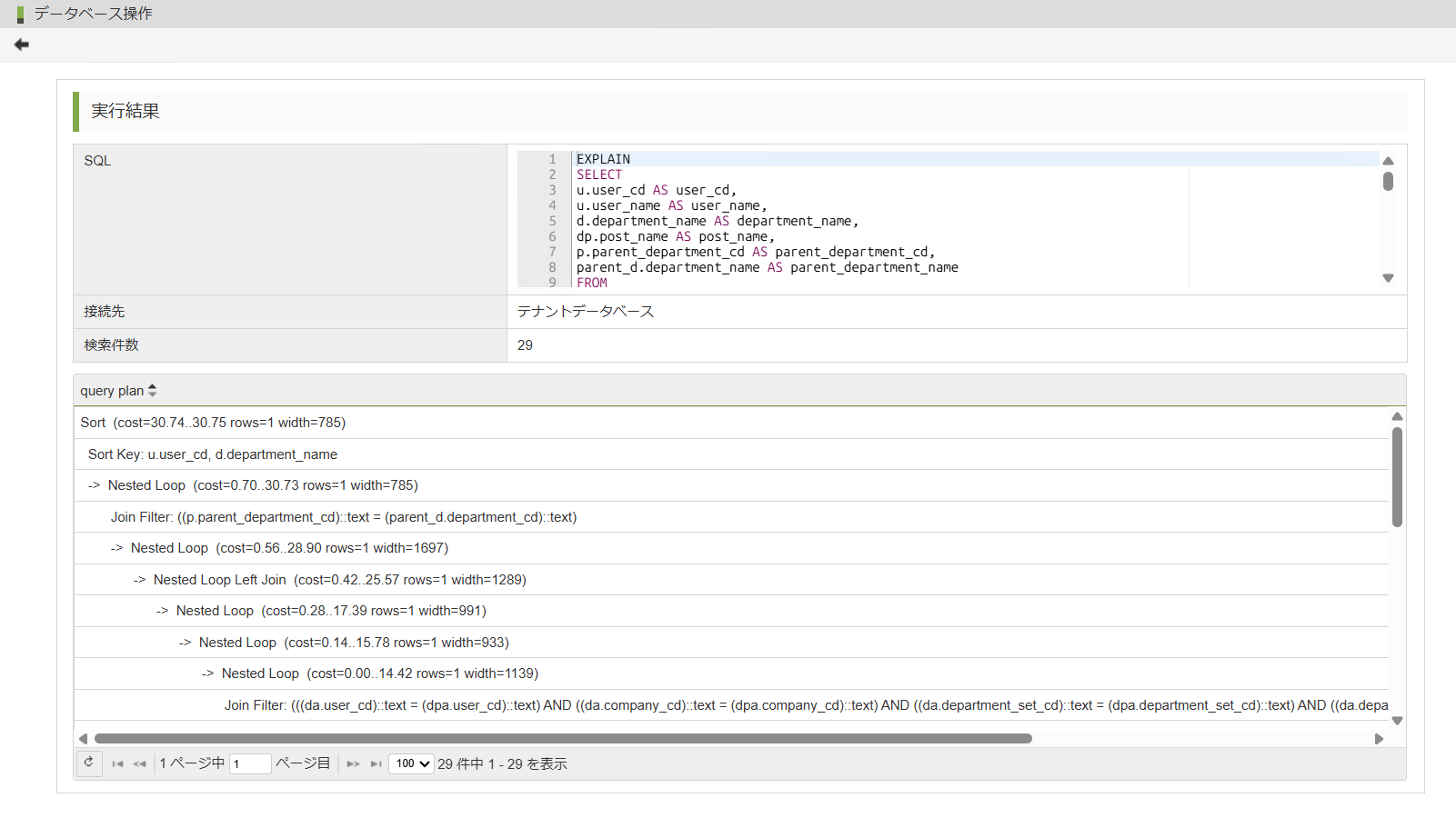Refresh the query plan grid
1456x828 pixels.
tap(89, 763)
